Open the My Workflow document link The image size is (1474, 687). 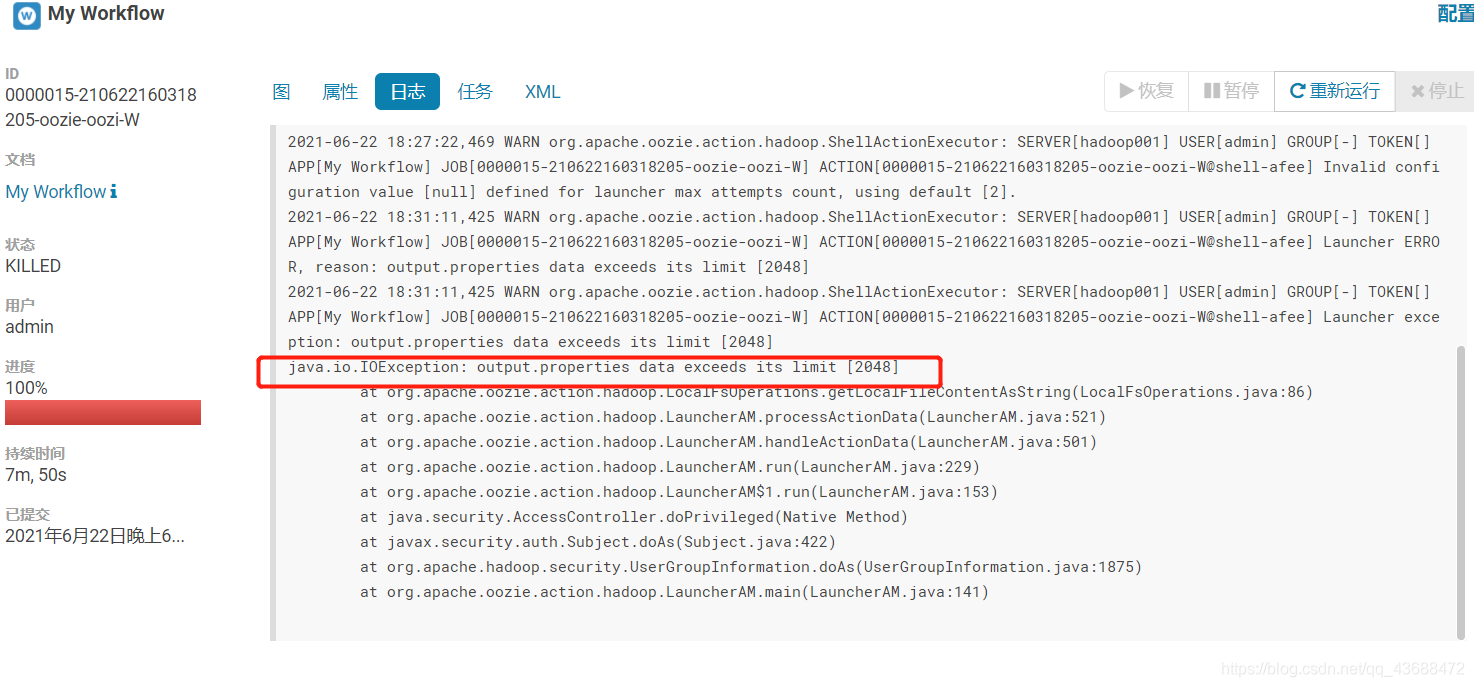click(56, 191)
